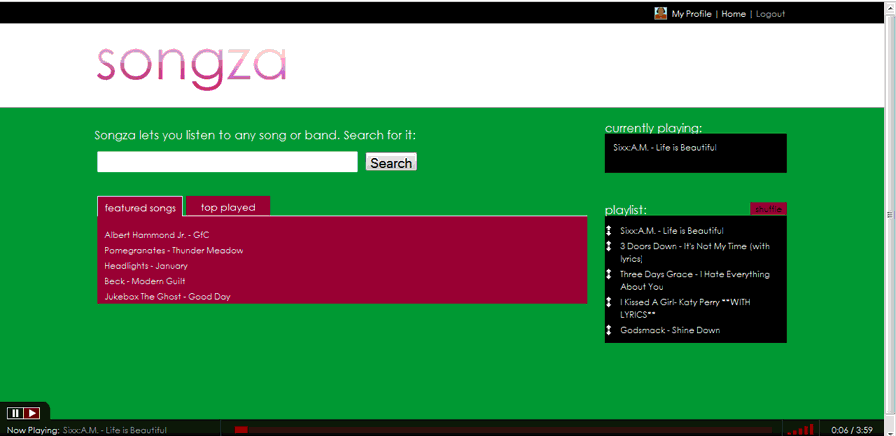Click the Logout link
Screen dimensions: 896x436
coord(770,14)
